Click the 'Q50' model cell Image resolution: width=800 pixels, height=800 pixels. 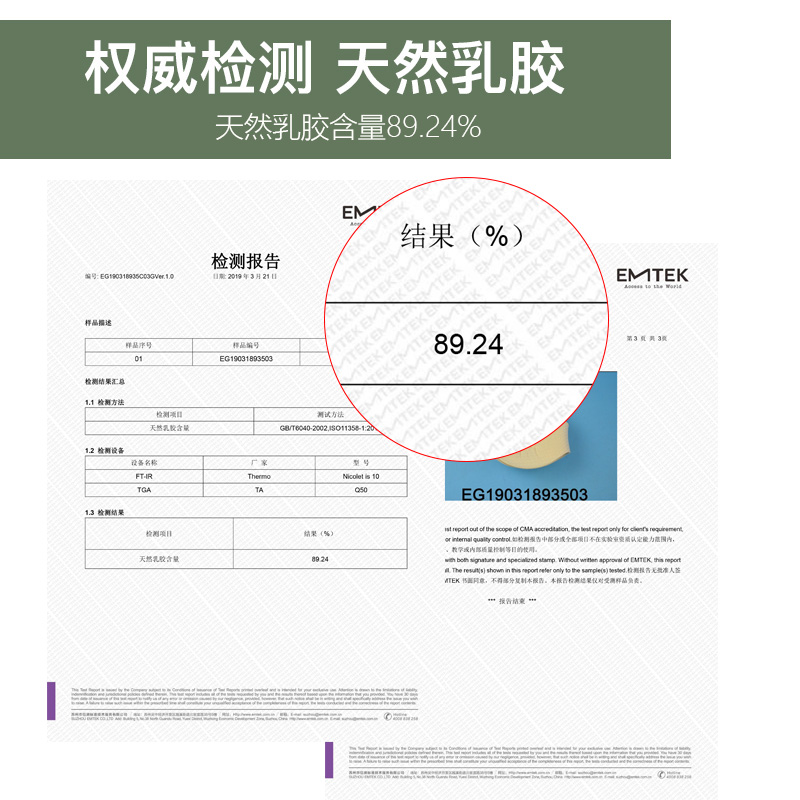(361, 490)
